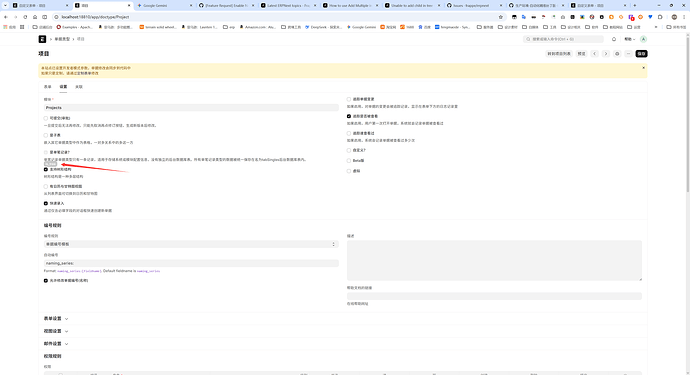Viewport: 690px width, 375px height.
Task: Click the black Save button
Action: click(x=641, y=54)
